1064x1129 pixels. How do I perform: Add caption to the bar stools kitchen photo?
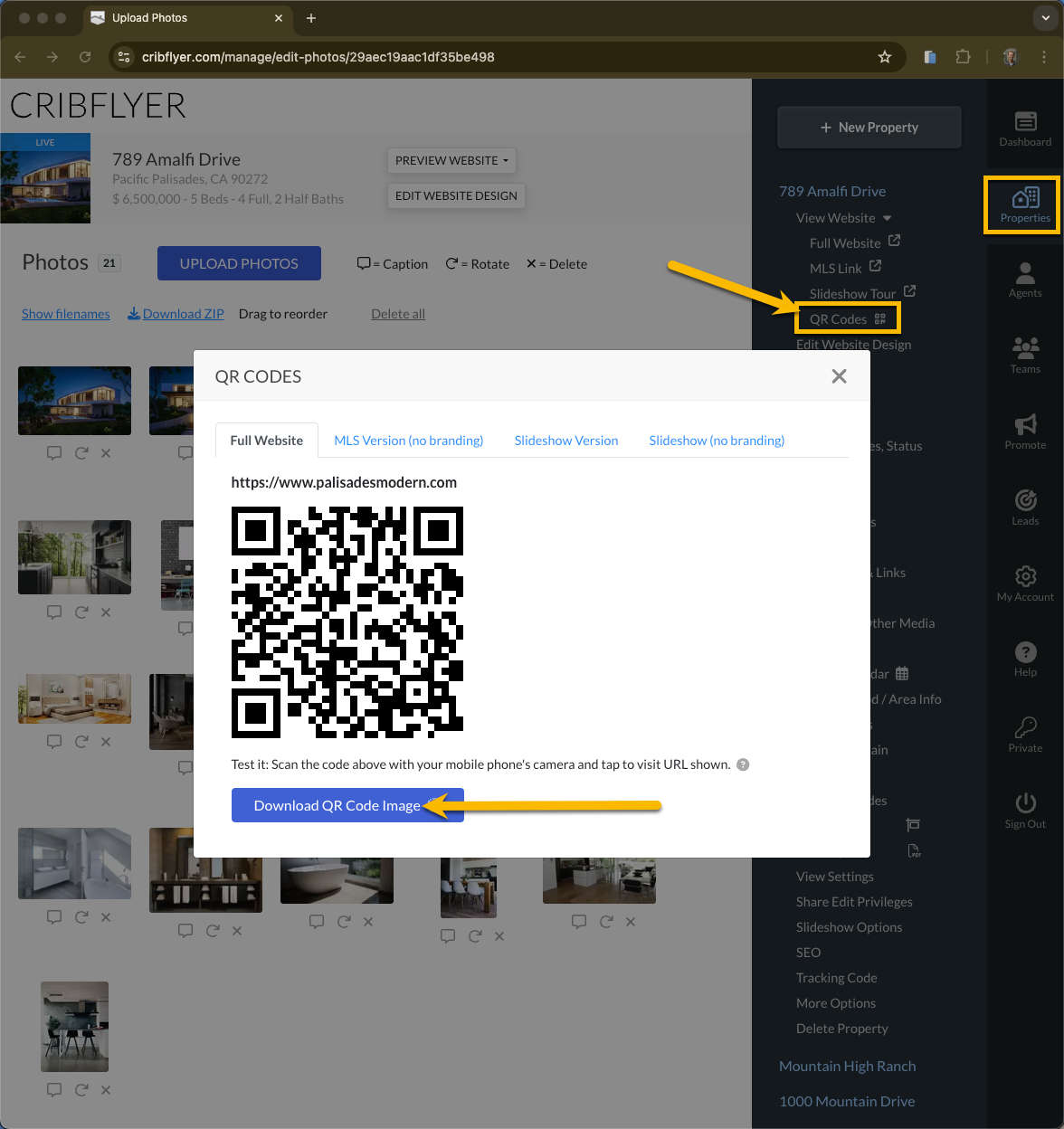[x=54, y=1090]
